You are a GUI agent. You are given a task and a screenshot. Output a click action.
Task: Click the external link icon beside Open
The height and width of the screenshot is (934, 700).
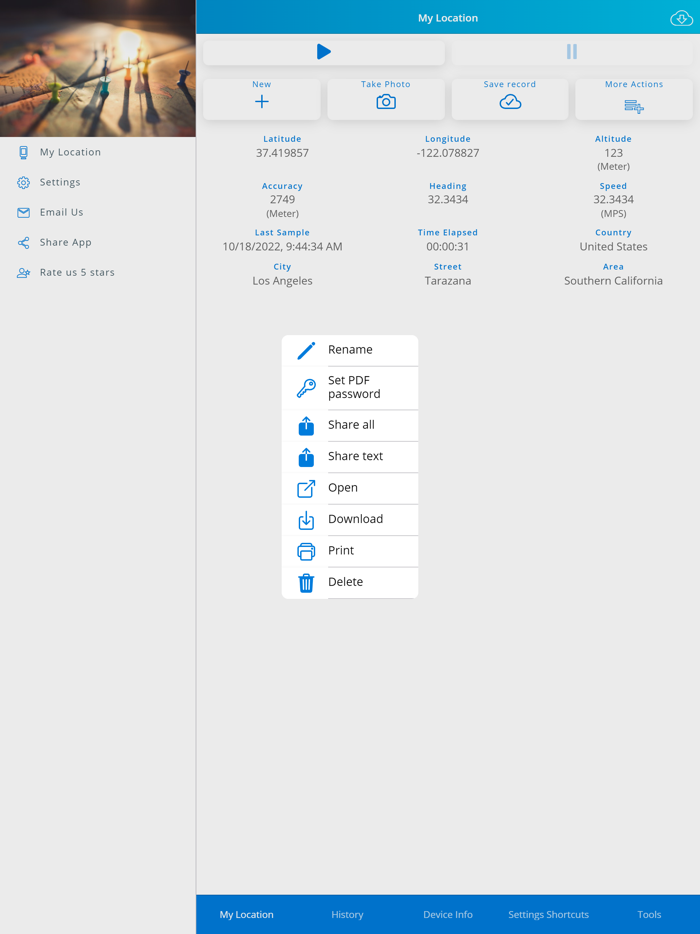click(x=306, y=488)
